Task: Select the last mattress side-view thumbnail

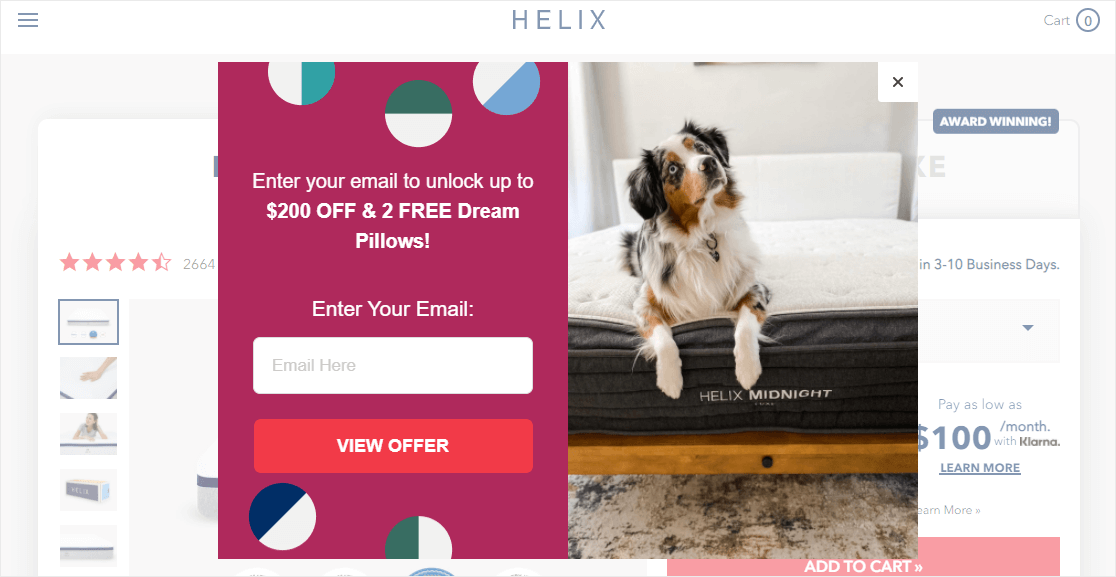Action: pyautogui.click(x=88, y=546)
